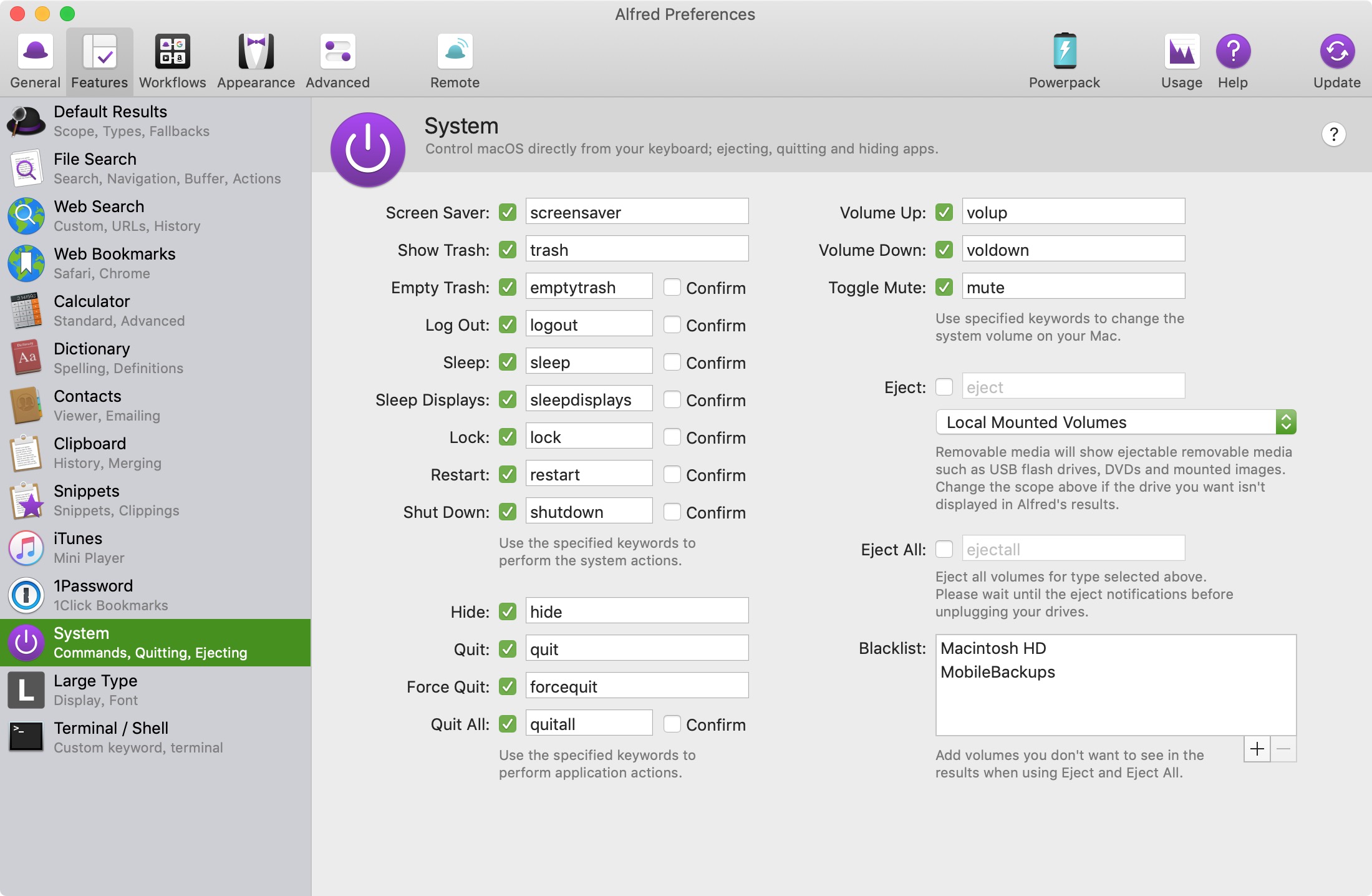Select Clipboard in the sidebar
Screen dimensions: 1372x896
pyautogui.click(x=155, y=453)
